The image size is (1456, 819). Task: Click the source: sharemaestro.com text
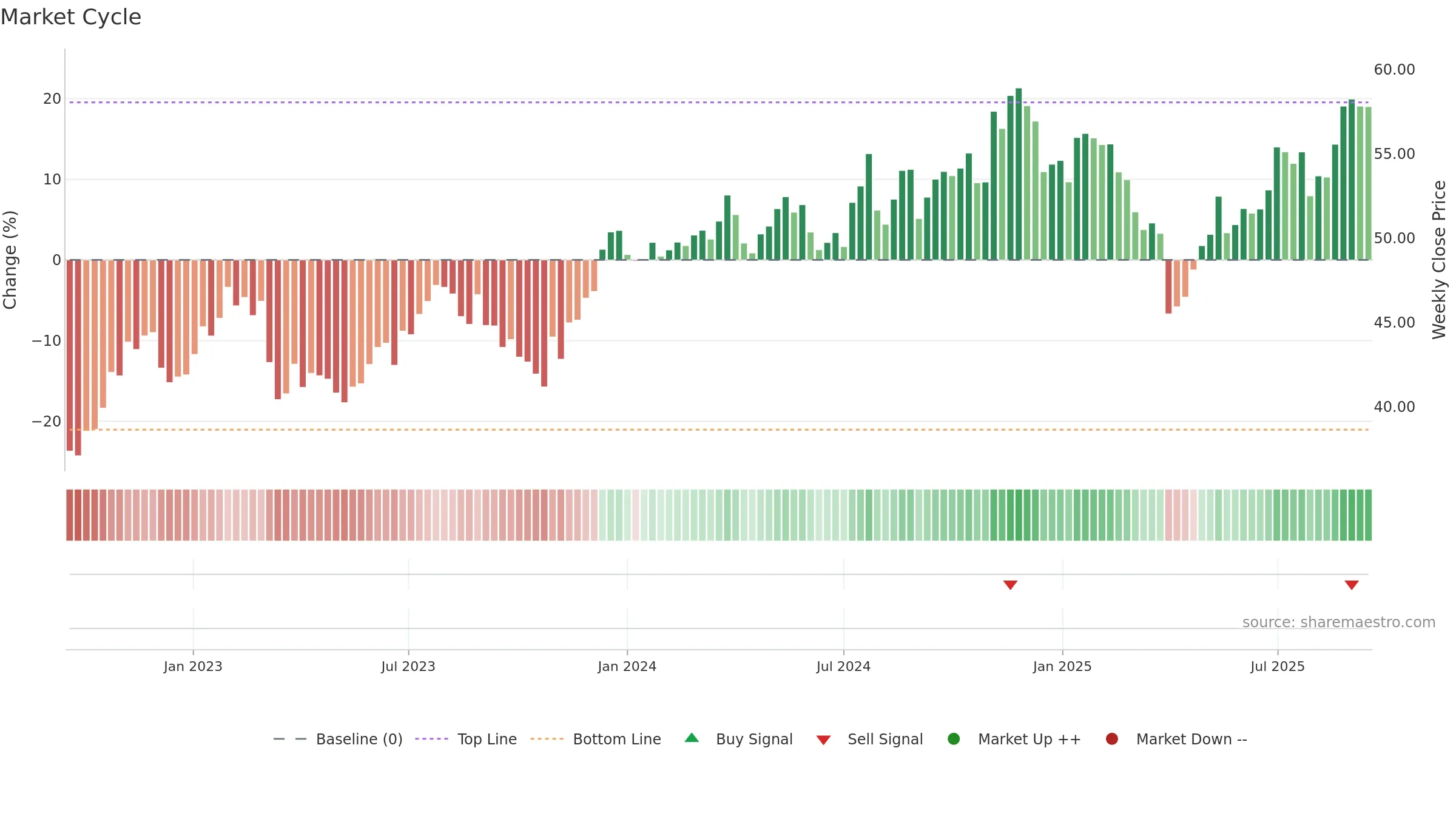[x=1339, y=622]
